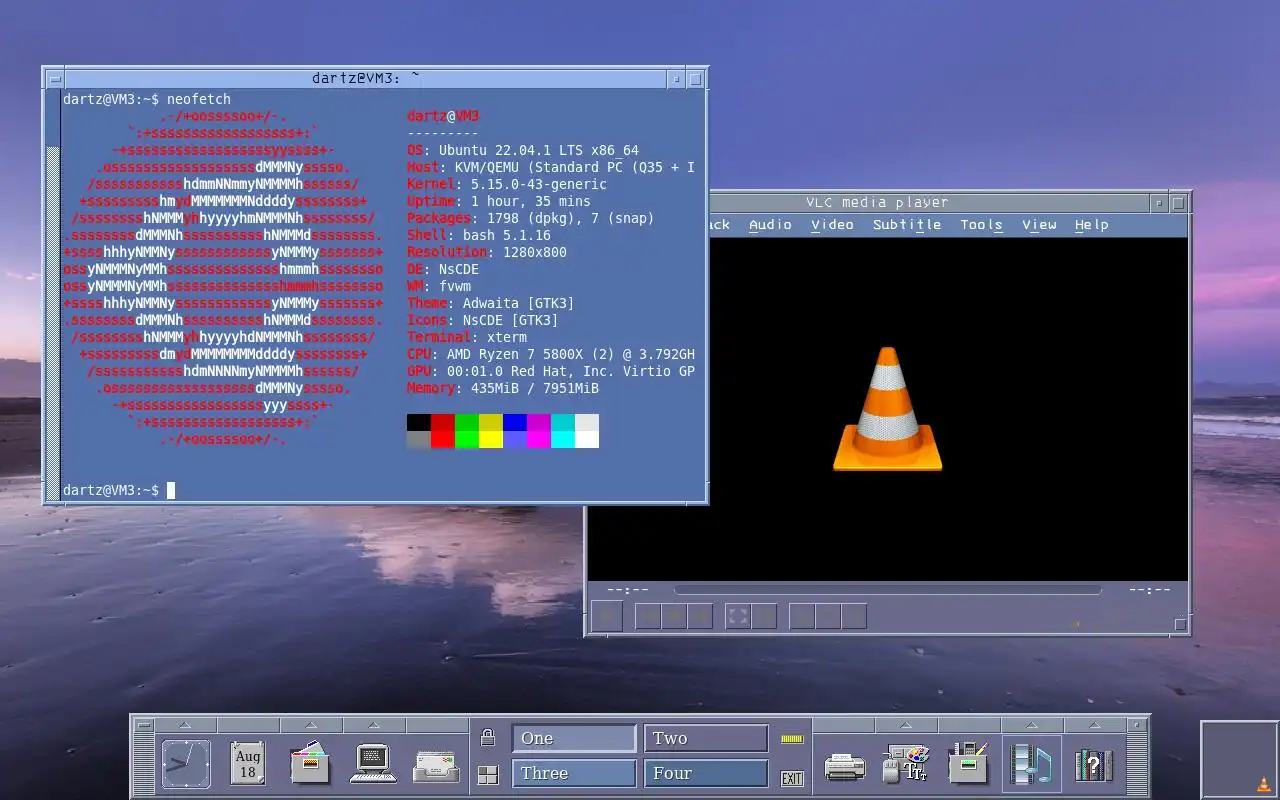Switch to workspace Three

(574, 774)
